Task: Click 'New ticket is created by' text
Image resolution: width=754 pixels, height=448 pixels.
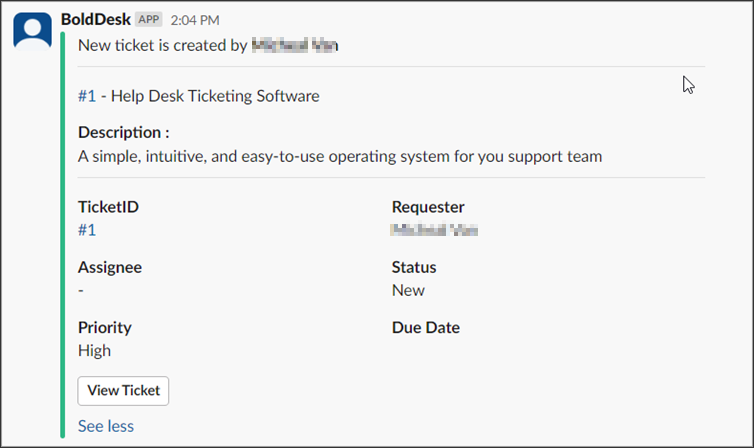Action: click(163, 45)
